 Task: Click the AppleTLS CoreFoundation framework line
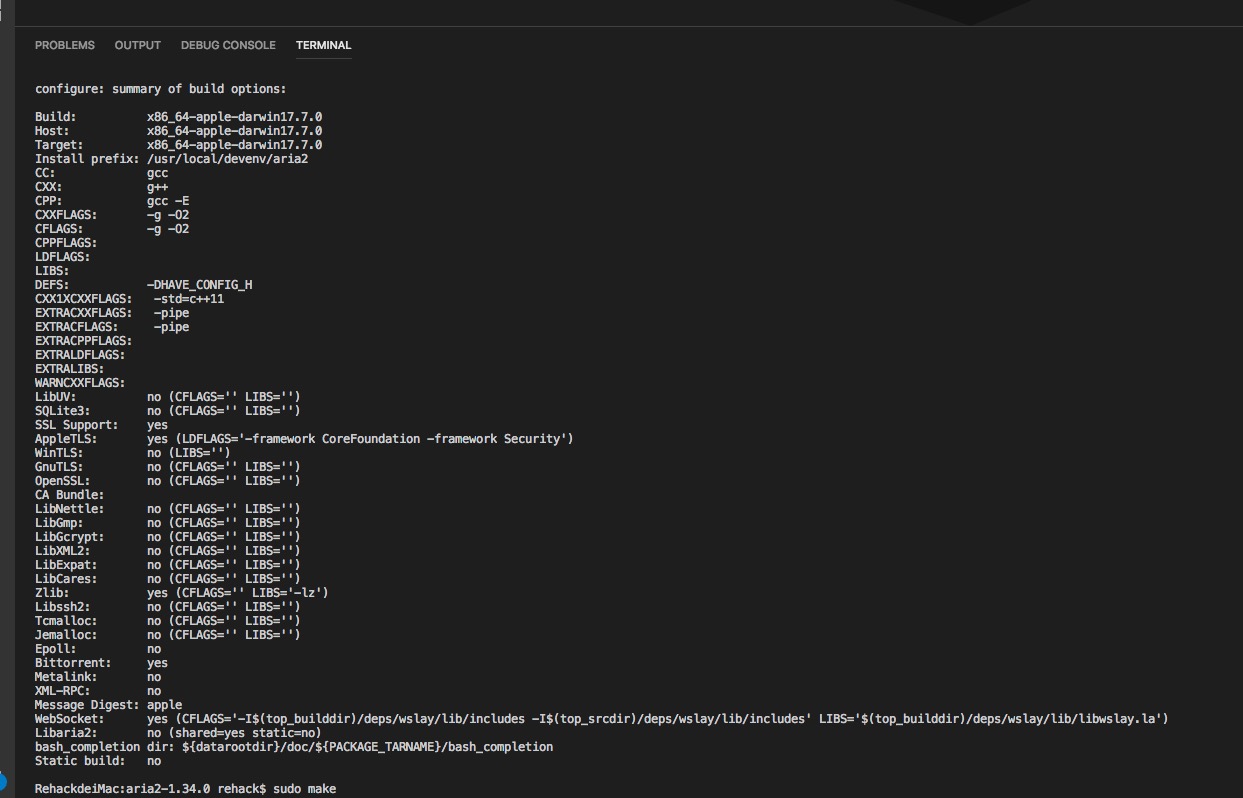[304, 439]
